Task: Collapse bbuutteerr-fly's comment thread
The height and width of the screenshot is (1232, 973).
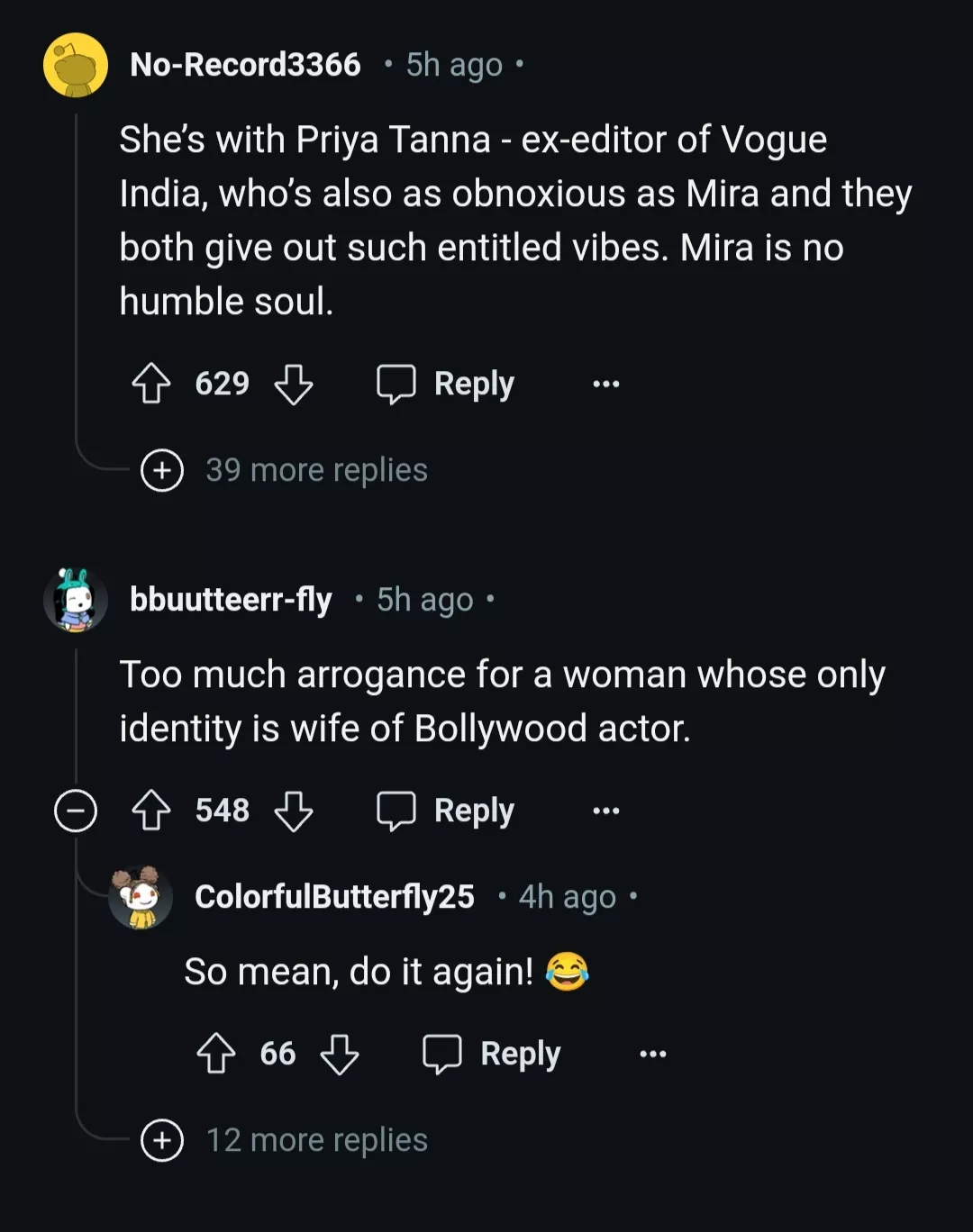Action: [x=76, y=811]
